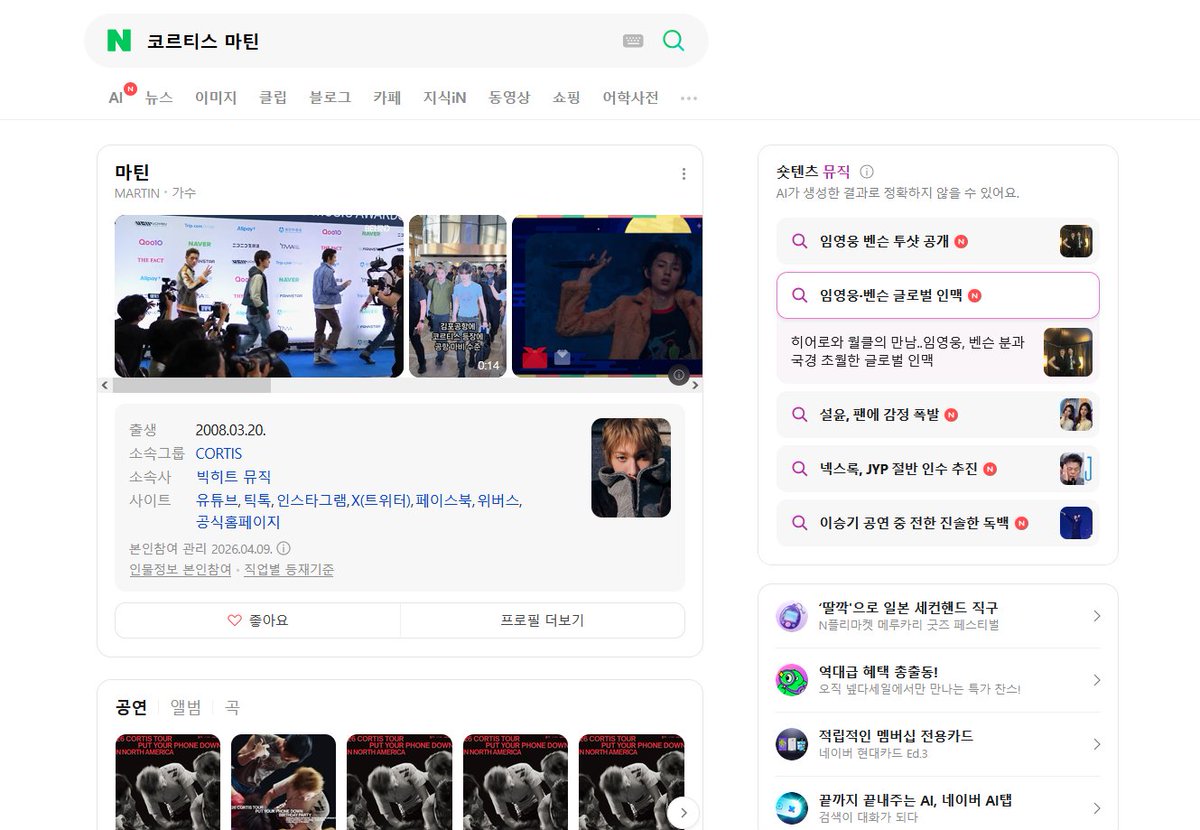This screenshot has height=830, width=1200.
Task: Select the 공연 tab in works section
Action: (x=131, y=707)
